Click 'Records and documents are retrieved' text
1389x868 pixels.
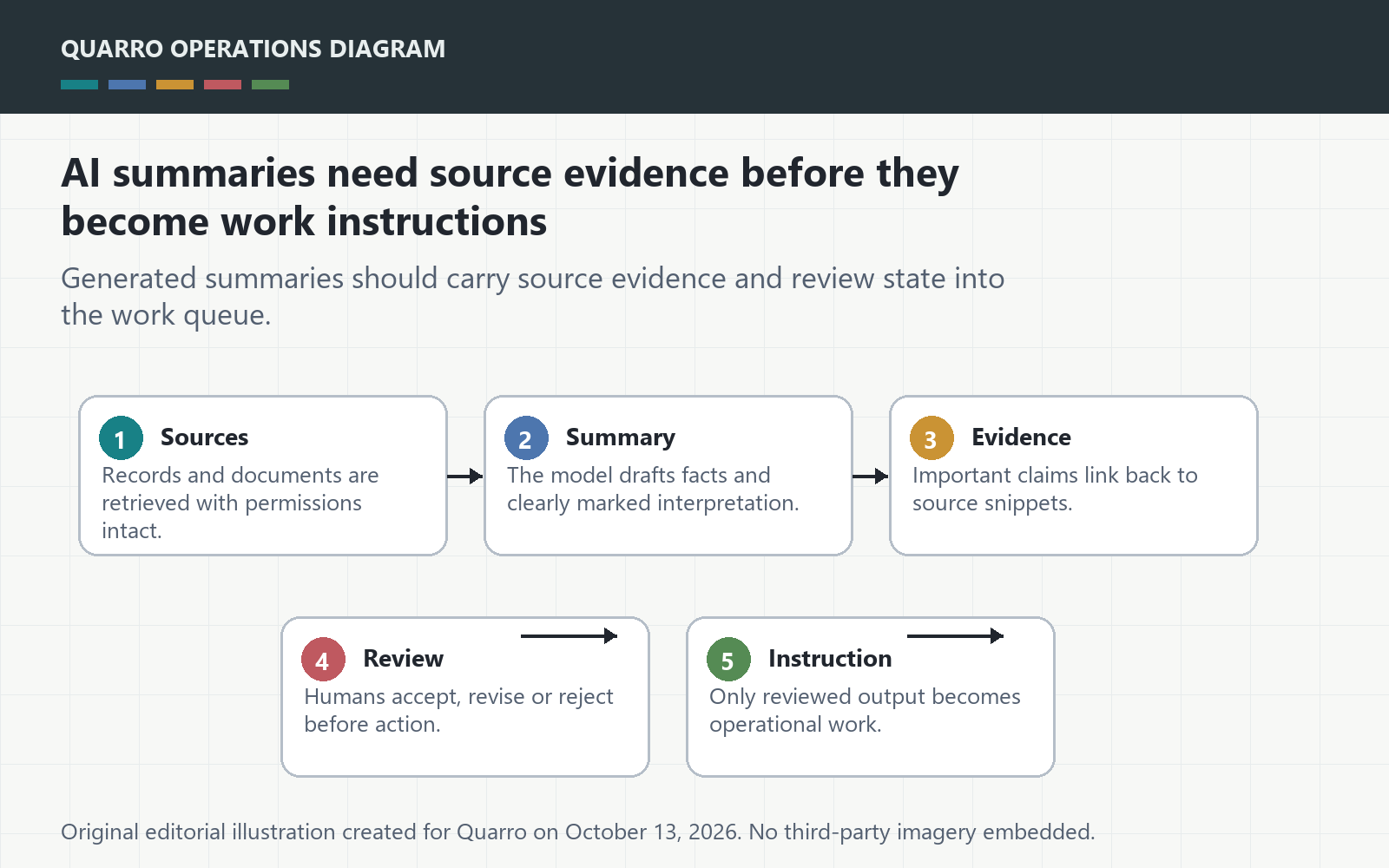click(240, 503)
